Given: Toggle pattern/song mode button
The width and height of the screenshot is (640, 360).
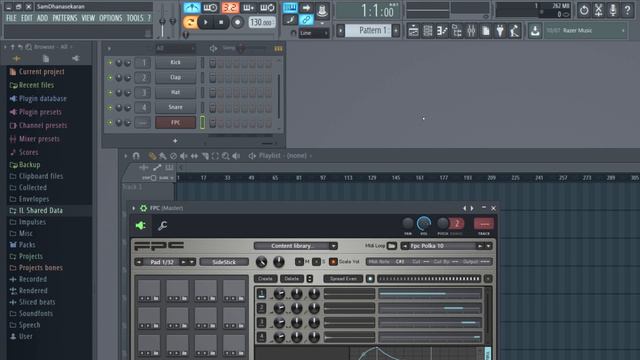Looking at the screenshot, I should [x=190, y=22].
